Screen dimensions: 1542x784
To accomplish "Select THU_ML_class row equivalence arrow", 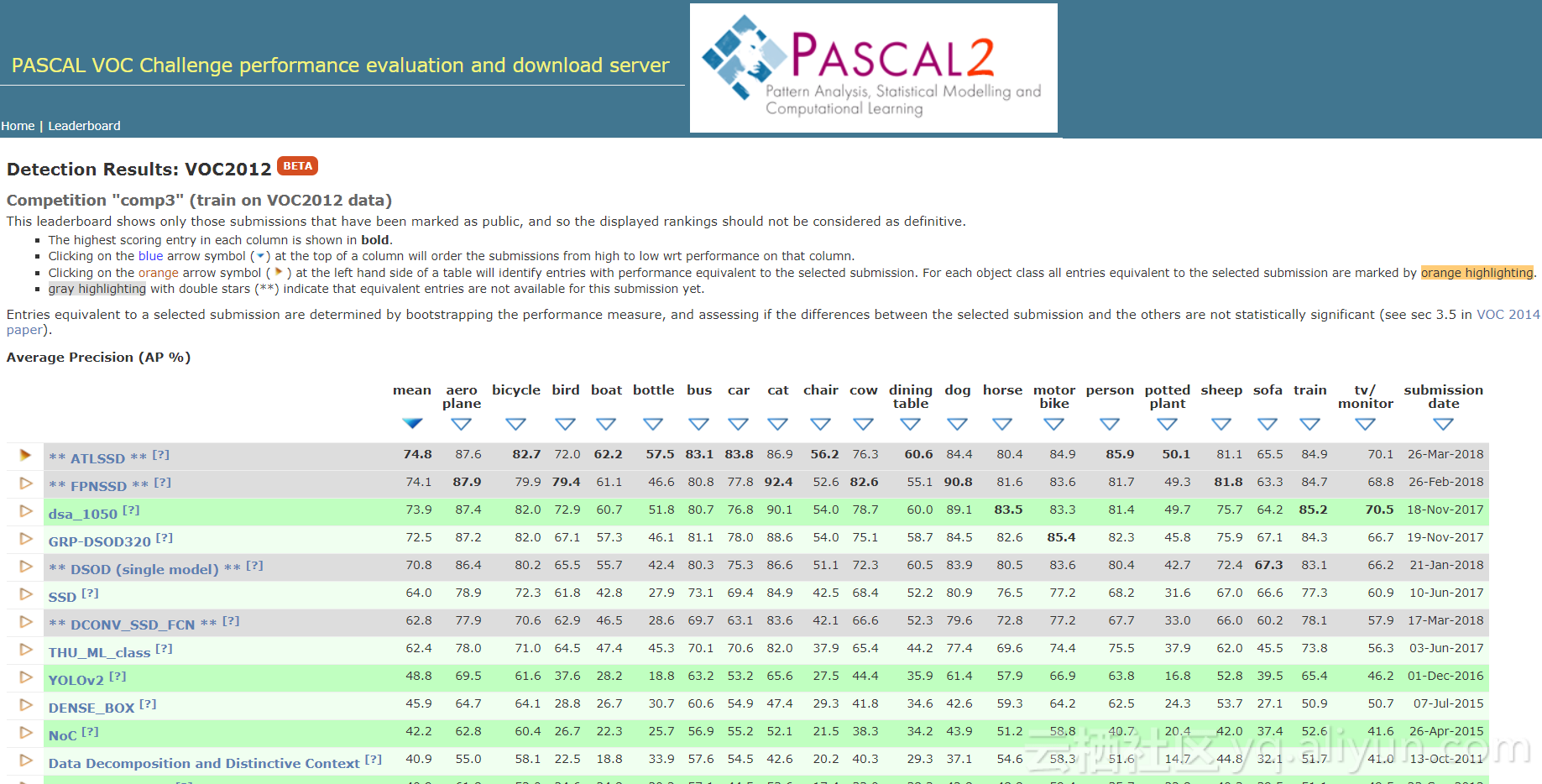I will (25, 649).
